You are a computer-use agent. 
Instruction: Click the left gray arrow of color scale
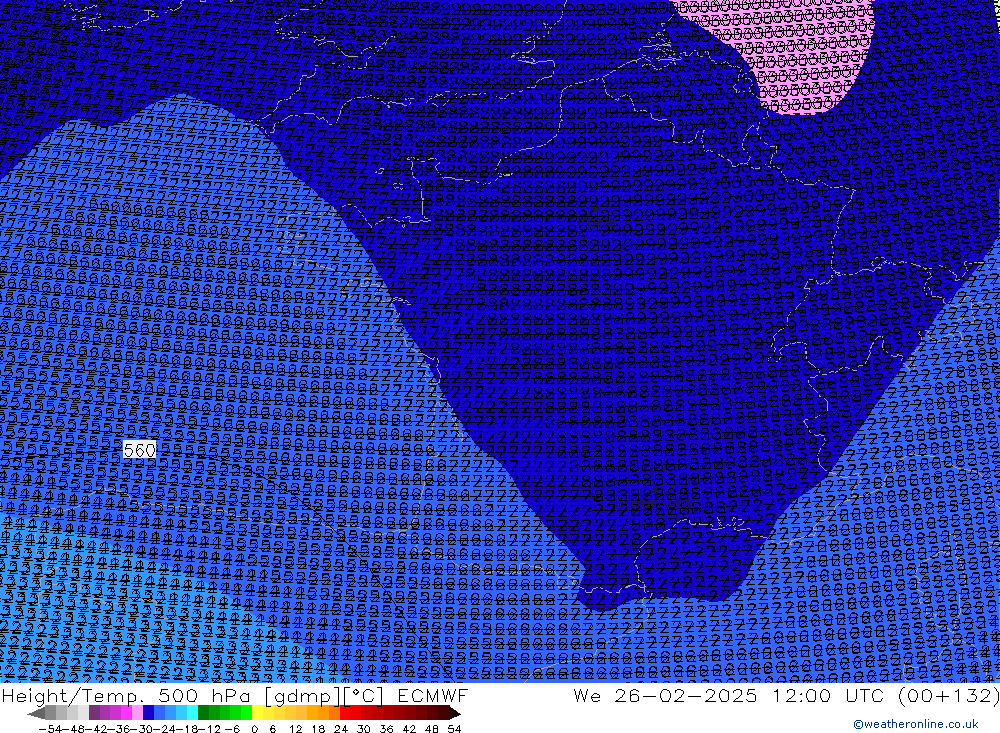point(36,713)
